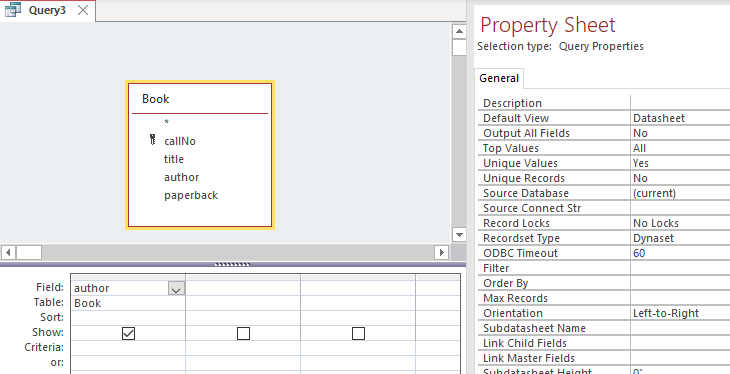
Task: Select the General tab in Property Sheet
Action: [499, 78]
